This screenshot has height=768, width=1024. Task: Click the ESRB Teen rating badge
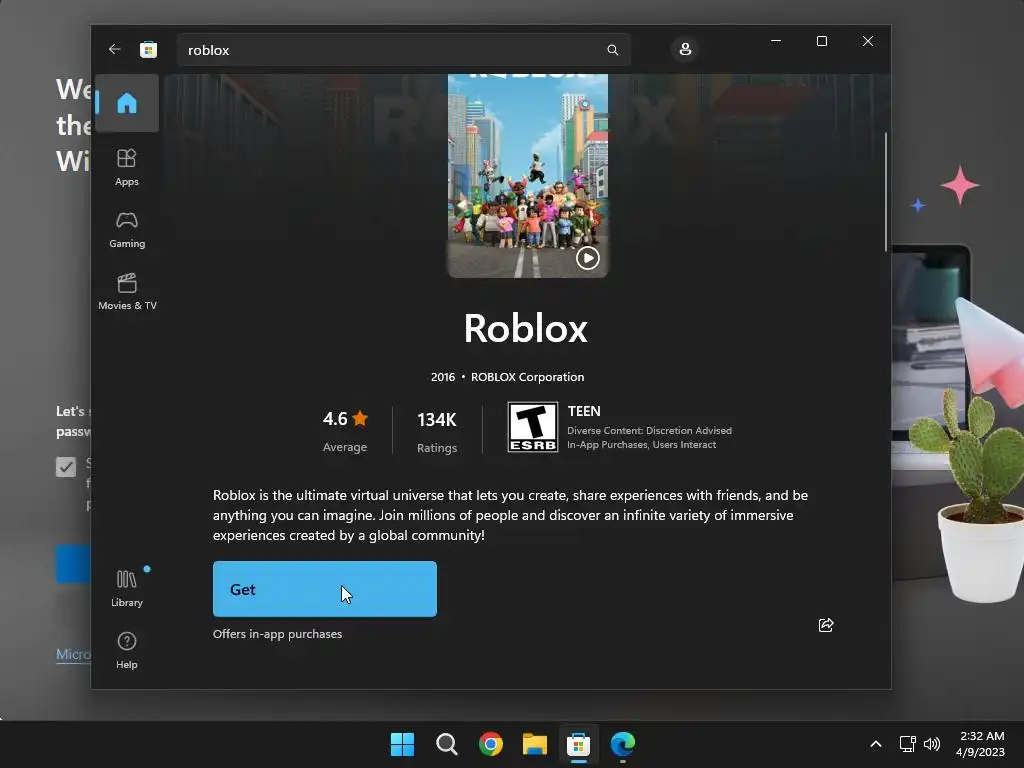tap(533, 427)
